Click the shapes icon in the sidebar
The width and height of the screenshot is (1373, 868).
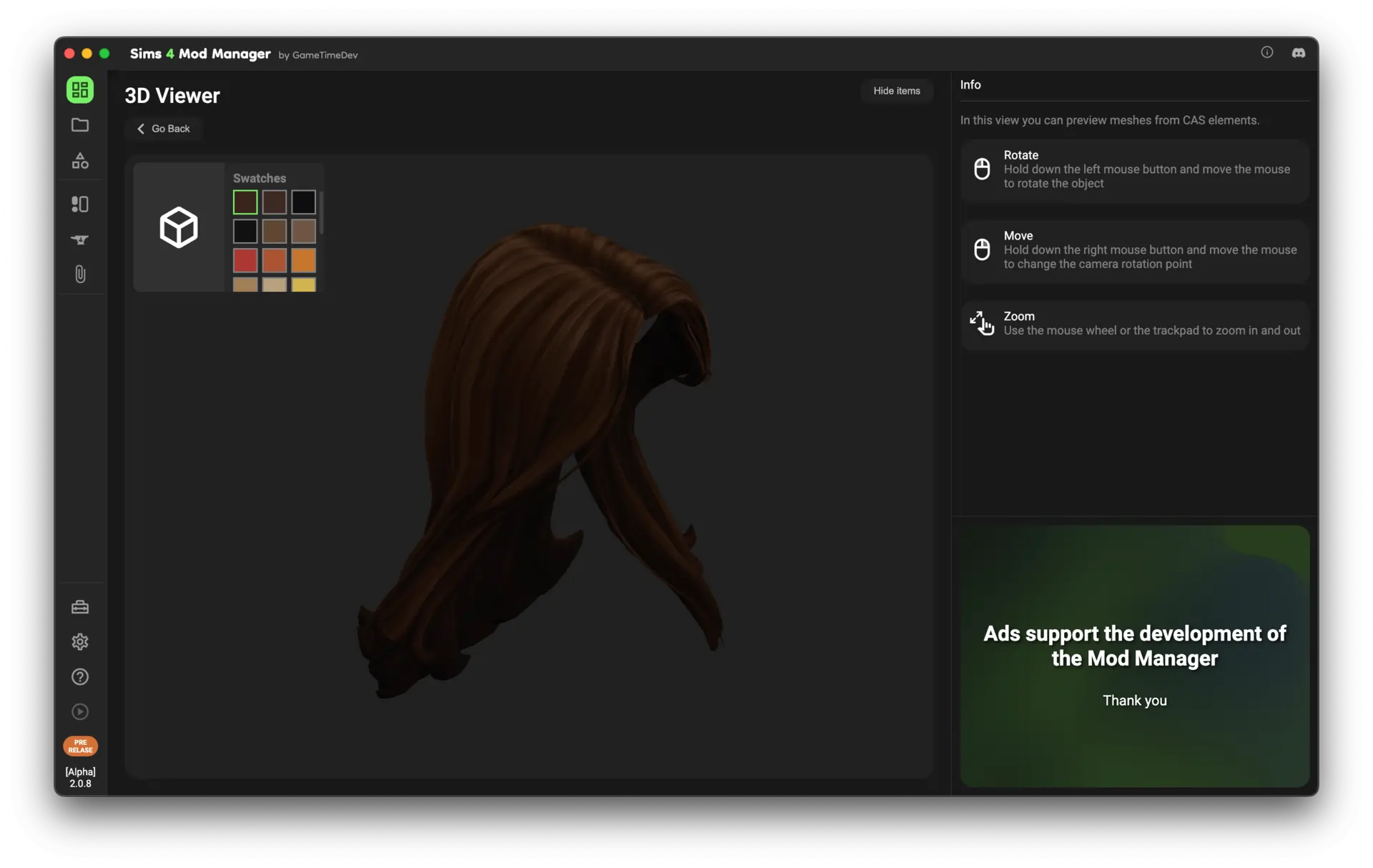[x=80, y=161]
